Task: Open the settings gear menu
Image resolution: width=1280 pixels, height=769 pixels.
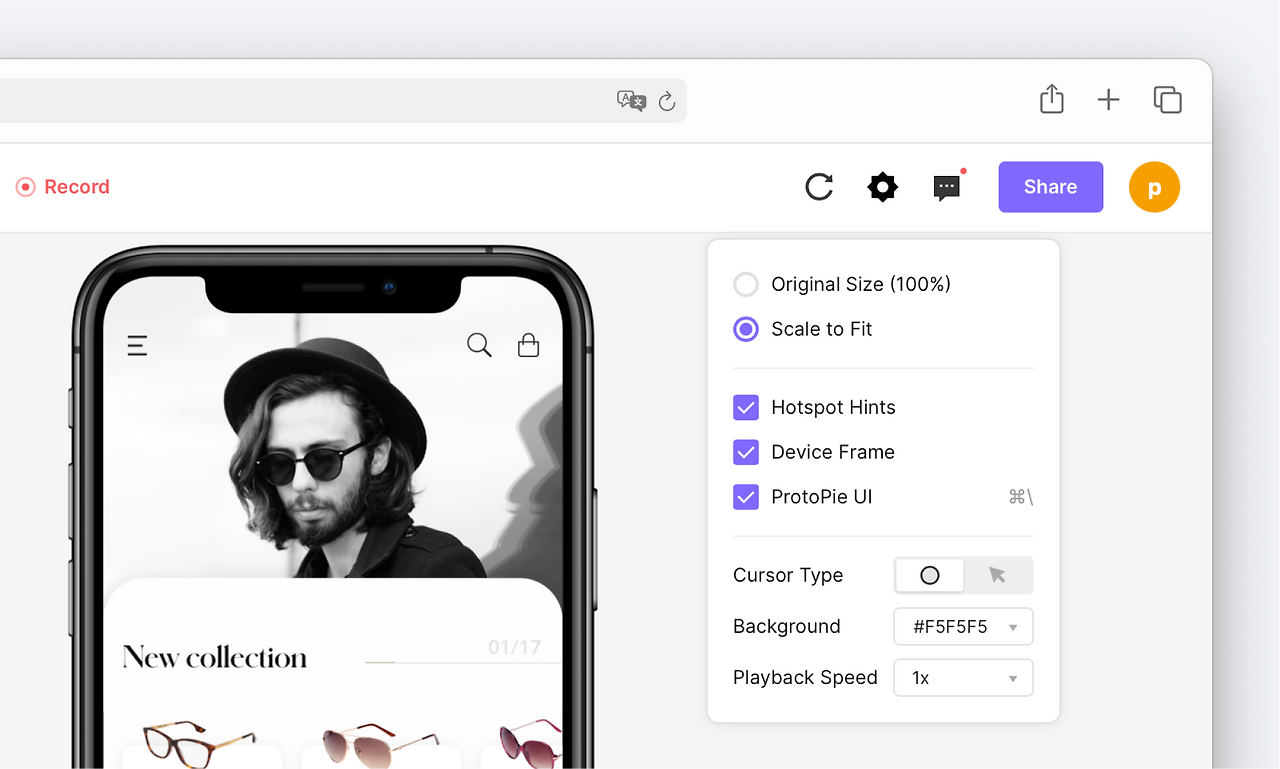Action: (x=882, y=187)
